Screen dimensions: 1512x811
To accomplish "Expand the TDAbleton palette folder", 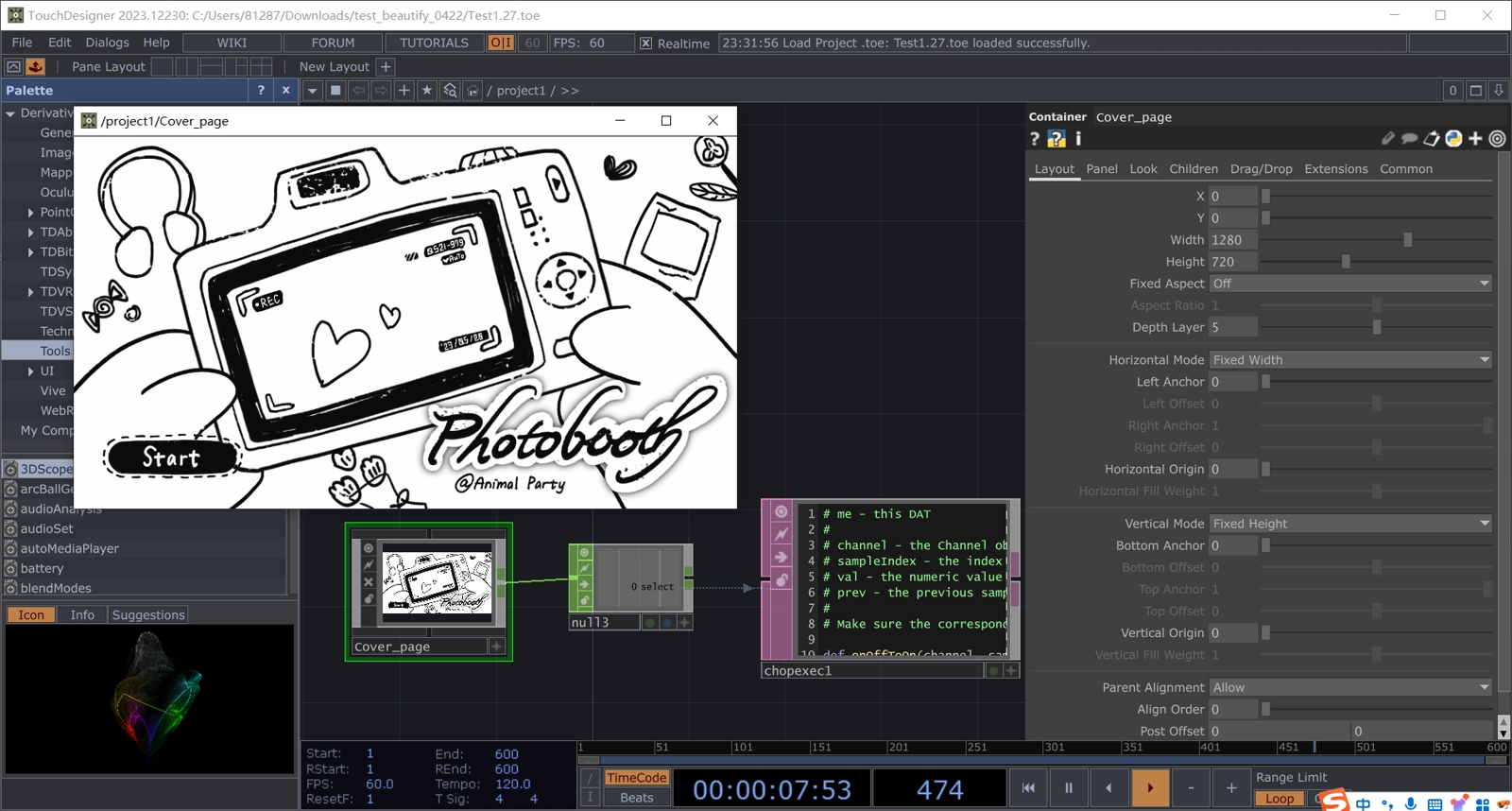I will (x=31, y=232).
